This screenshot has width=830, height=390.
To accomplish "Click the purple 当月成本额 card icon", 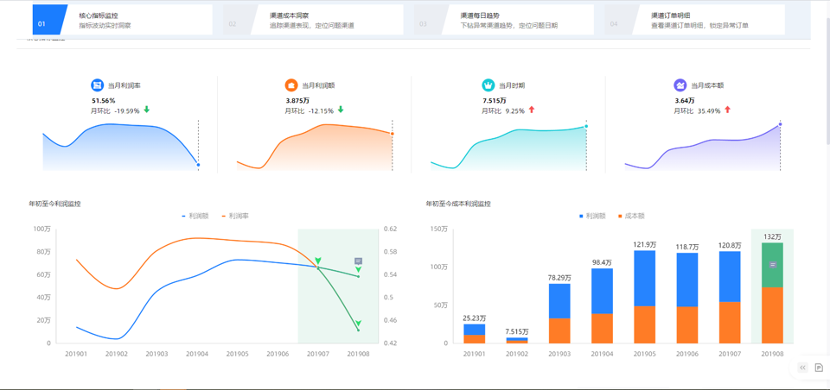I will [x=680, y=85].
